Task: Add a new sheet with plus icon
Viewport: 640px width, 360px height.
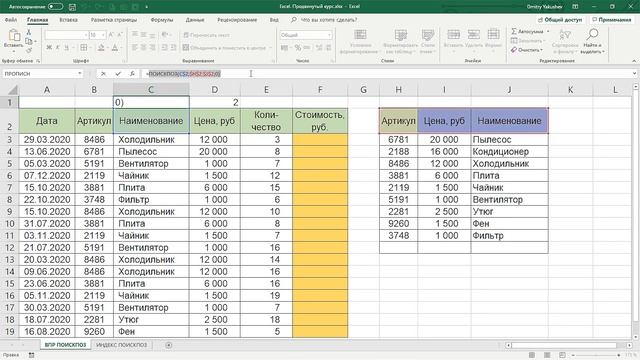Action: (168, 345)
